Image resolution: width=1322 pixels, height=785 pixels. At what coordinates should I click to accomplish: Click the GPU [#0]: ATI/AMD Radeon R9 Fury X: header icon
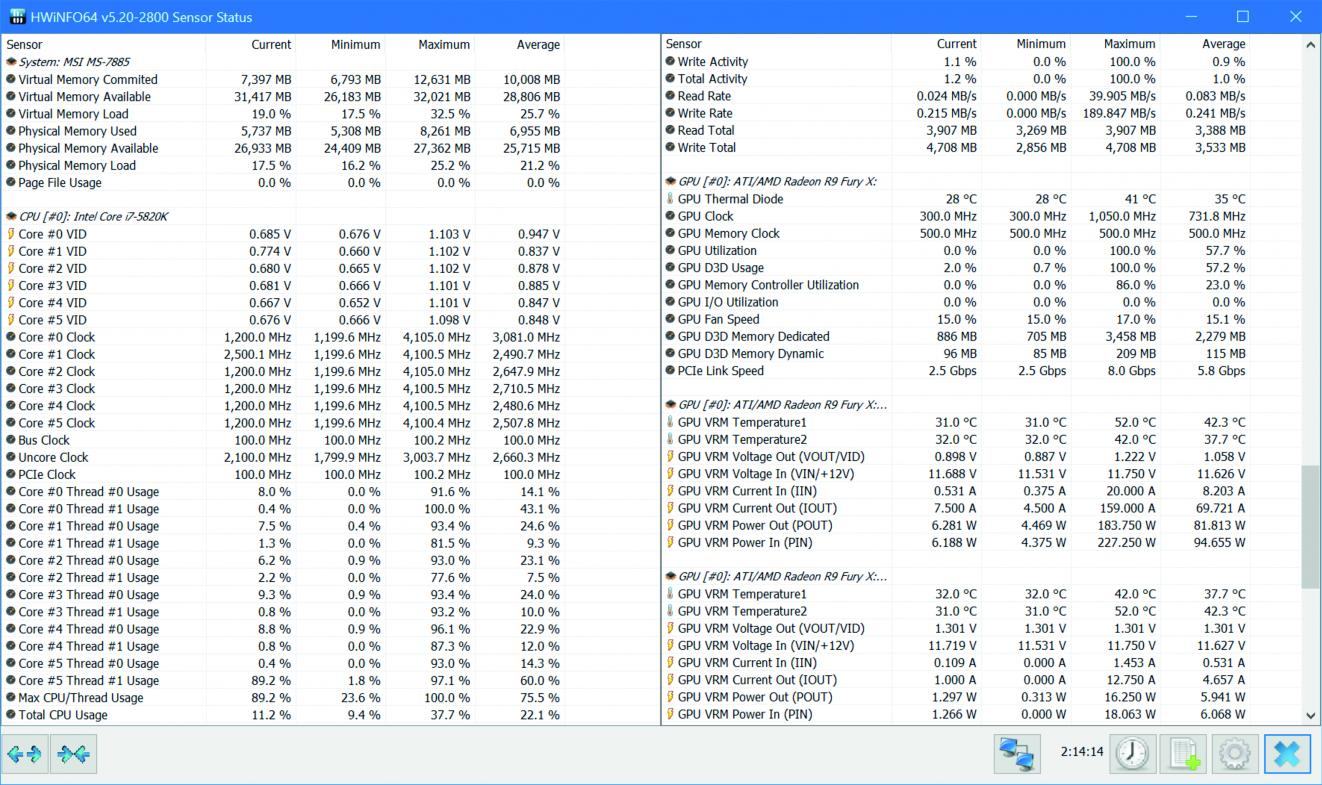coord(670,182)
